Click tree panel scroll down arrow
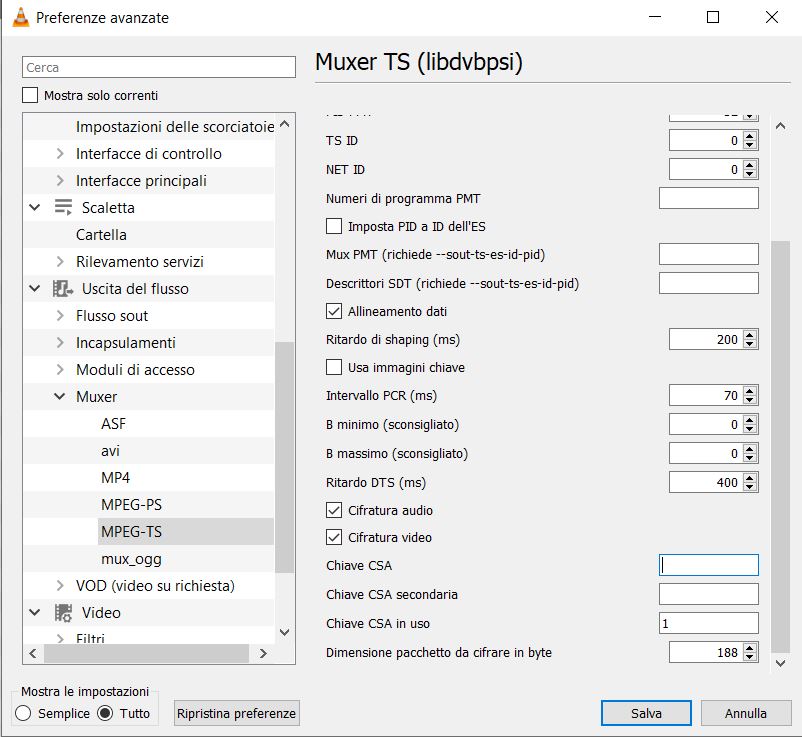Screen dimensions: 802x737 click(x=285, y=633)
